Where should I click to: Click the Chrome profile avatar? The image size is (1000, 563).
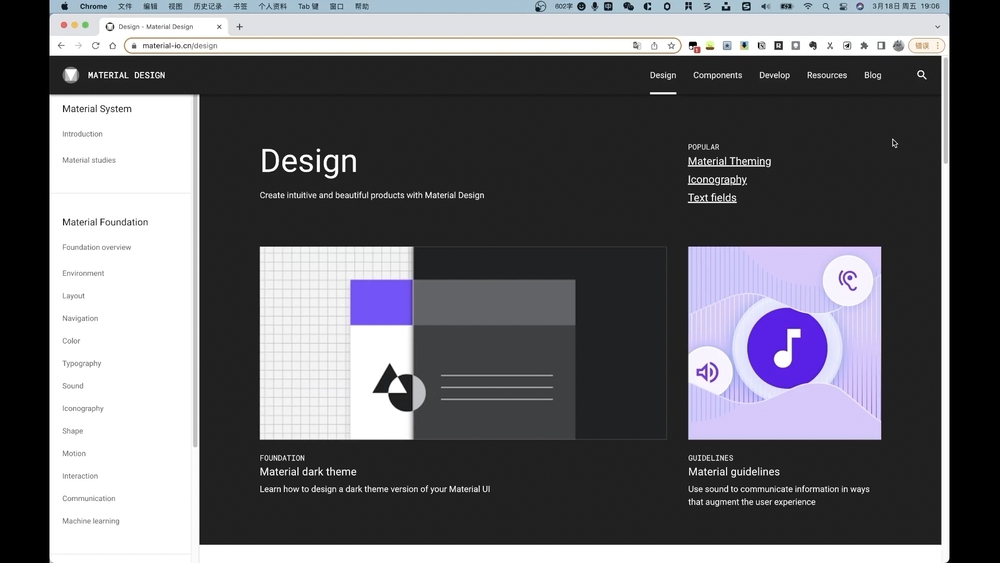pyautogui.click(x=899, y=45)
